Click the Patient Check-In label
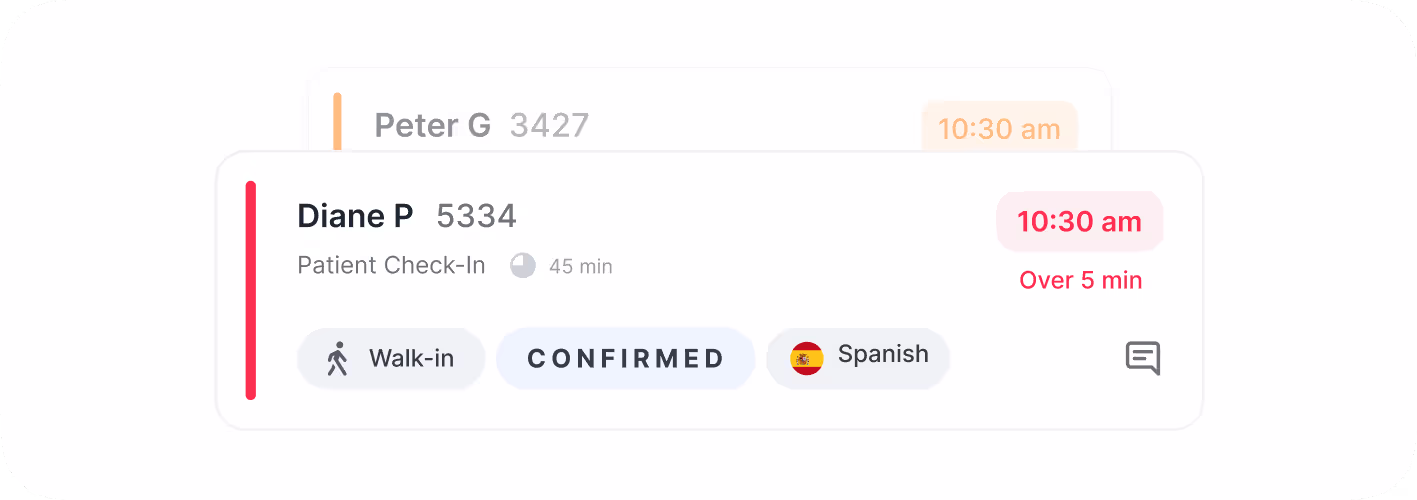 click(391, 266)
